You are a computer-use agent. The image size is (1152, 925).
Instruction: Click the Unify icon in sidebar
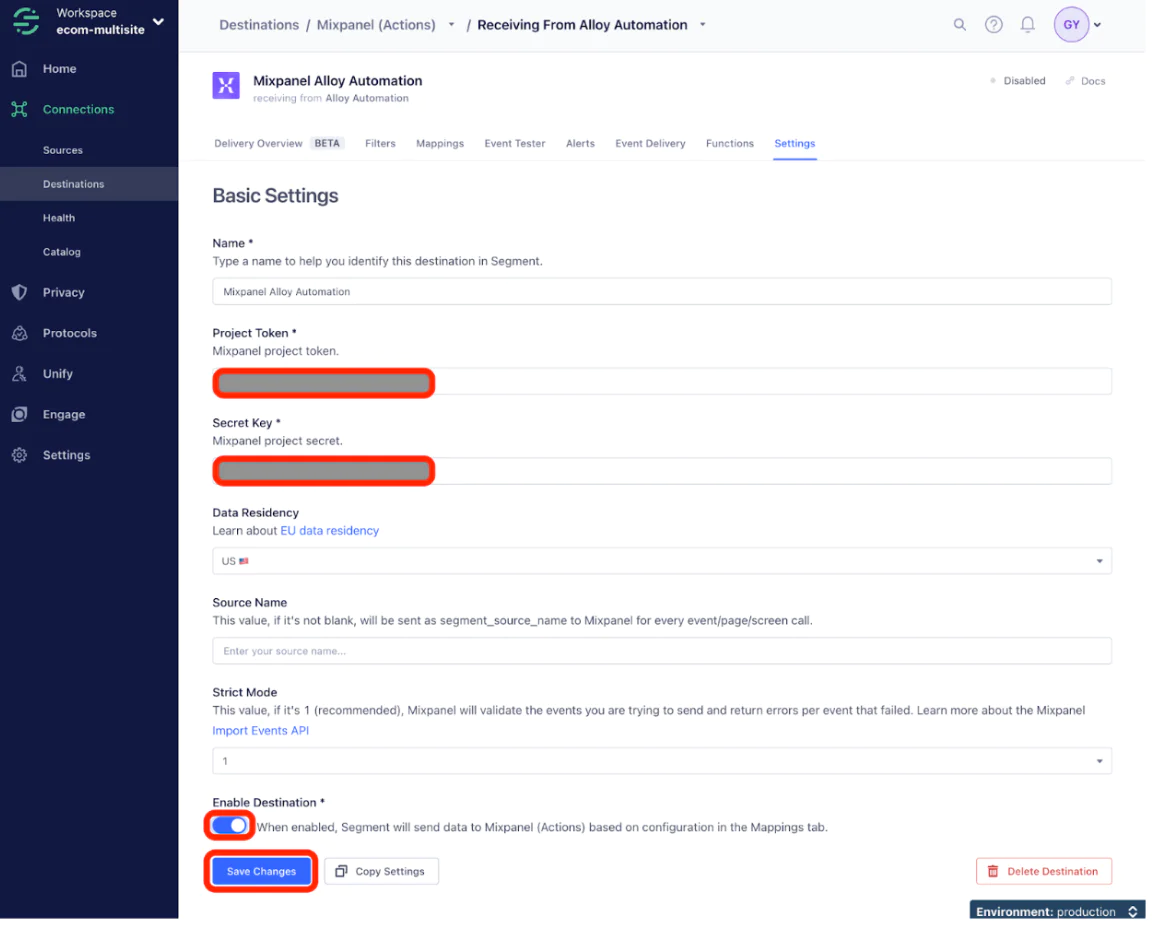[x=19, y=374]
